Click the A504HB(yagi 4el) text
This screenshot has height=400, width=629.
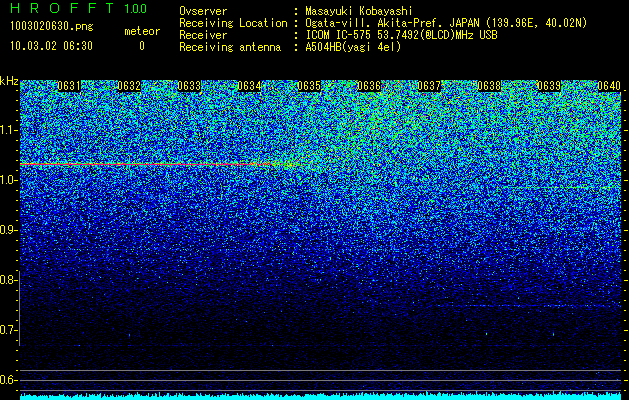point(353,47)
